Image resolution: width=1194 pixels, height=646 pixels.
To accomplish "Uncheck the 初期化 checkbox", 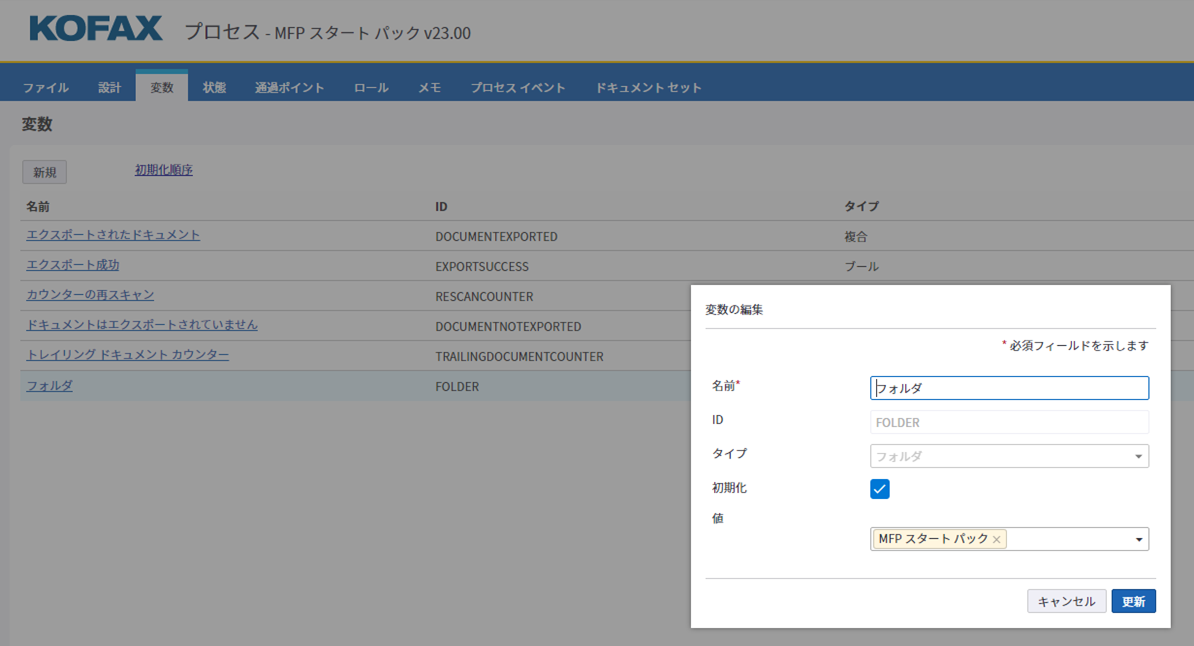I will pos(880,489).
